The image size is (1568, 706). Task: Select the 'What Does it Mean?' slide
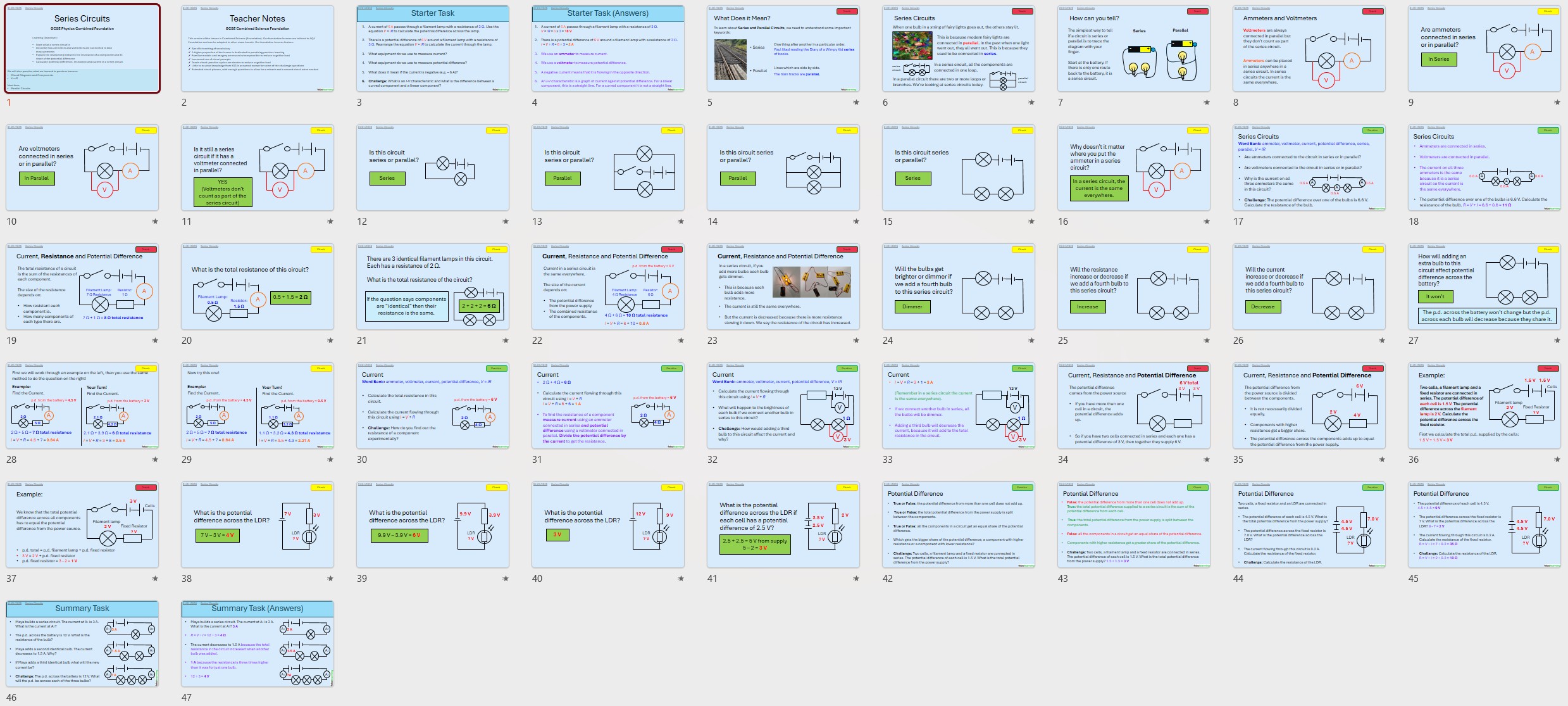click(x=783, y=49)
